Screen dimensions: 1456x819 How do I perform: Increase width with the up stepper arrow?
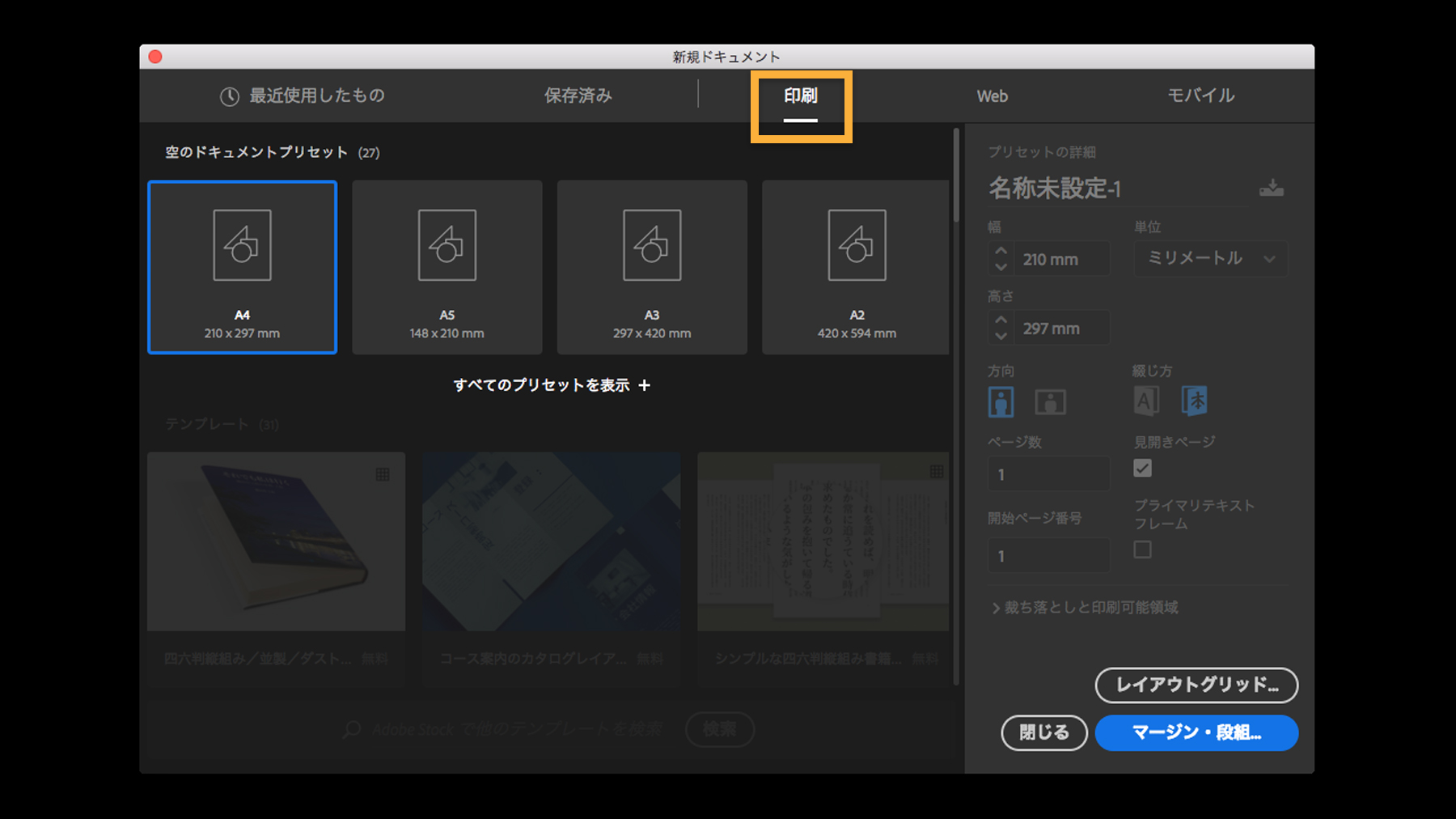tap(1001, 251)
